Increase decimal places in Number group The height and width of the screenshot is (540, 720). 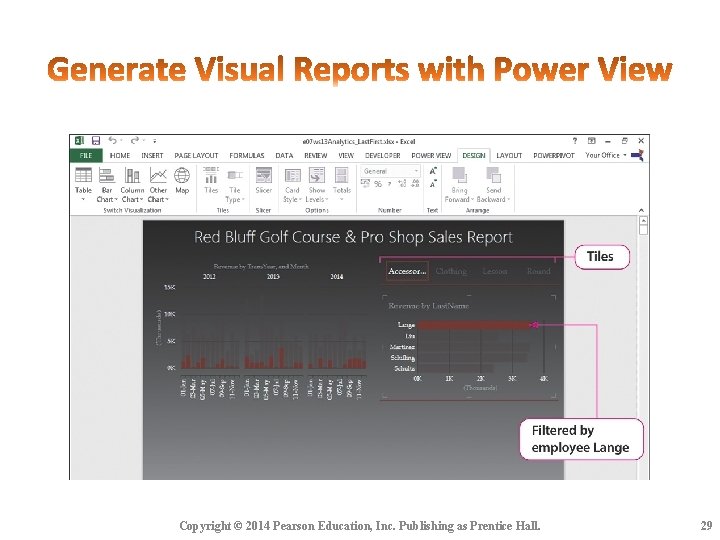(402, 184)
